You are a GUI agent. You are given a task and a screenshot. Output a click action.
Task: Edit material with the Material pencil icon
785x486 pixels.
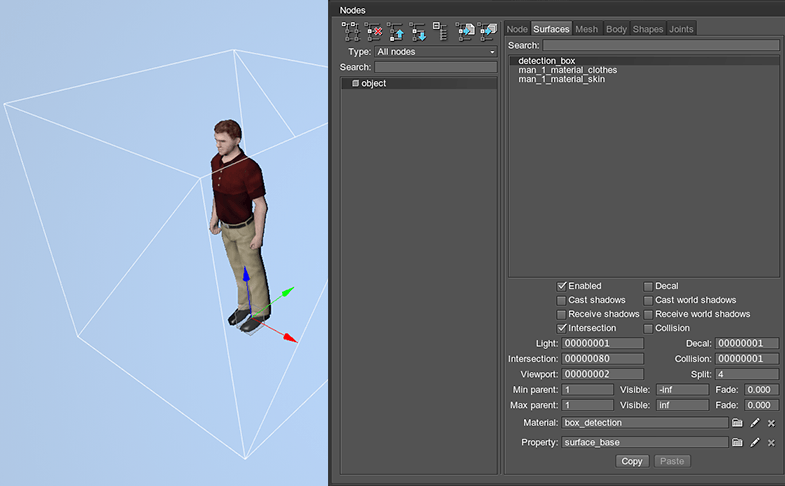(x=755, y=423)
